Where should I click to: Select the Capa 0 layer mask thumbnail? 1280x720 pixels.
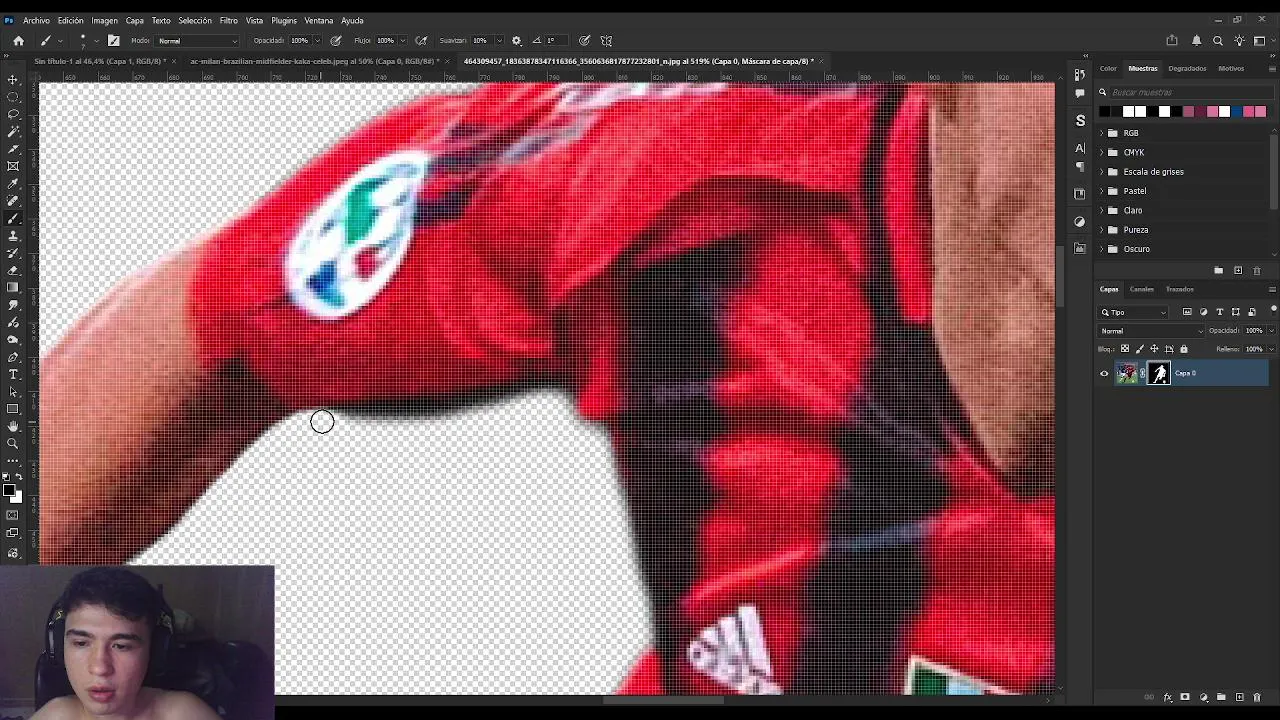click(x=1159, y=374)
